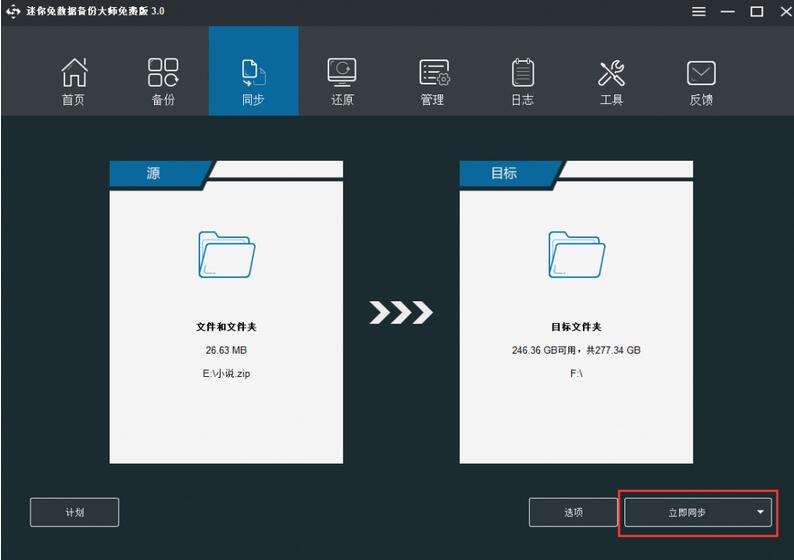This screenshot has height=560, width=794.
Task: Click the source folder icon
Action: (x=226, y=254)
